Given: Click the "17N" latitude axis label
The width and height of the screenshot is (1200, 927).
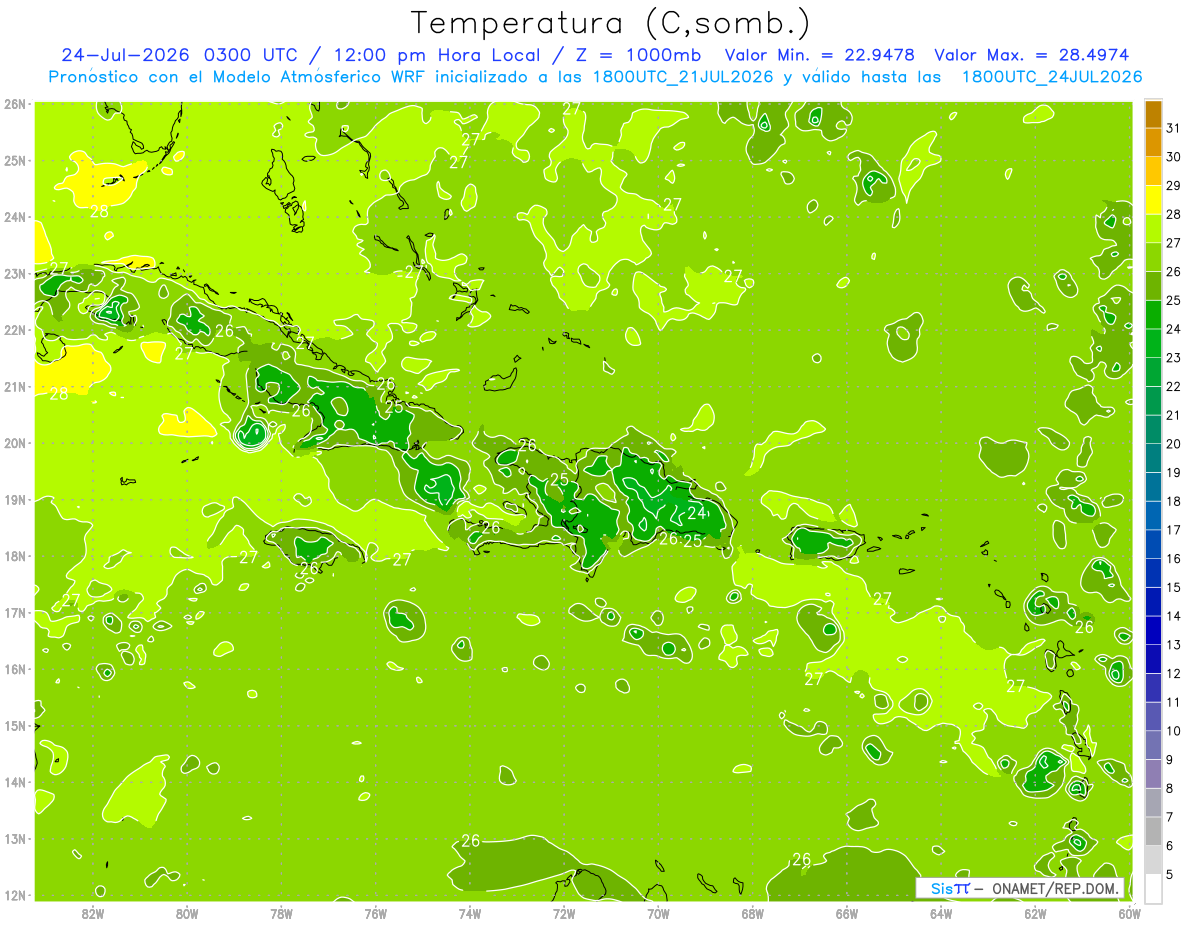Looking at the screenshot, I should click(x=15, y=613).
